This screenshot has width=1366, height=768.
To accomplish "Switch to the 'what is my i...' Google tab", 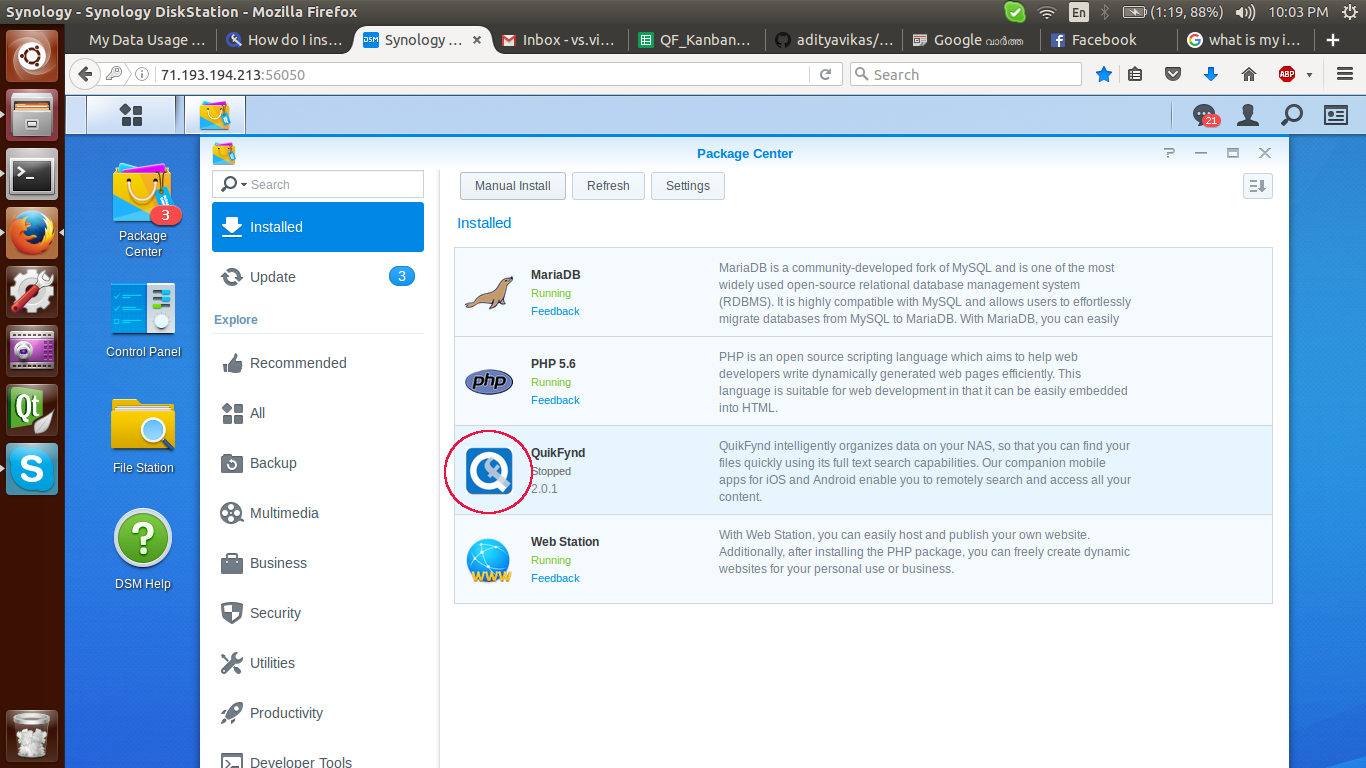I will 1244,40.
